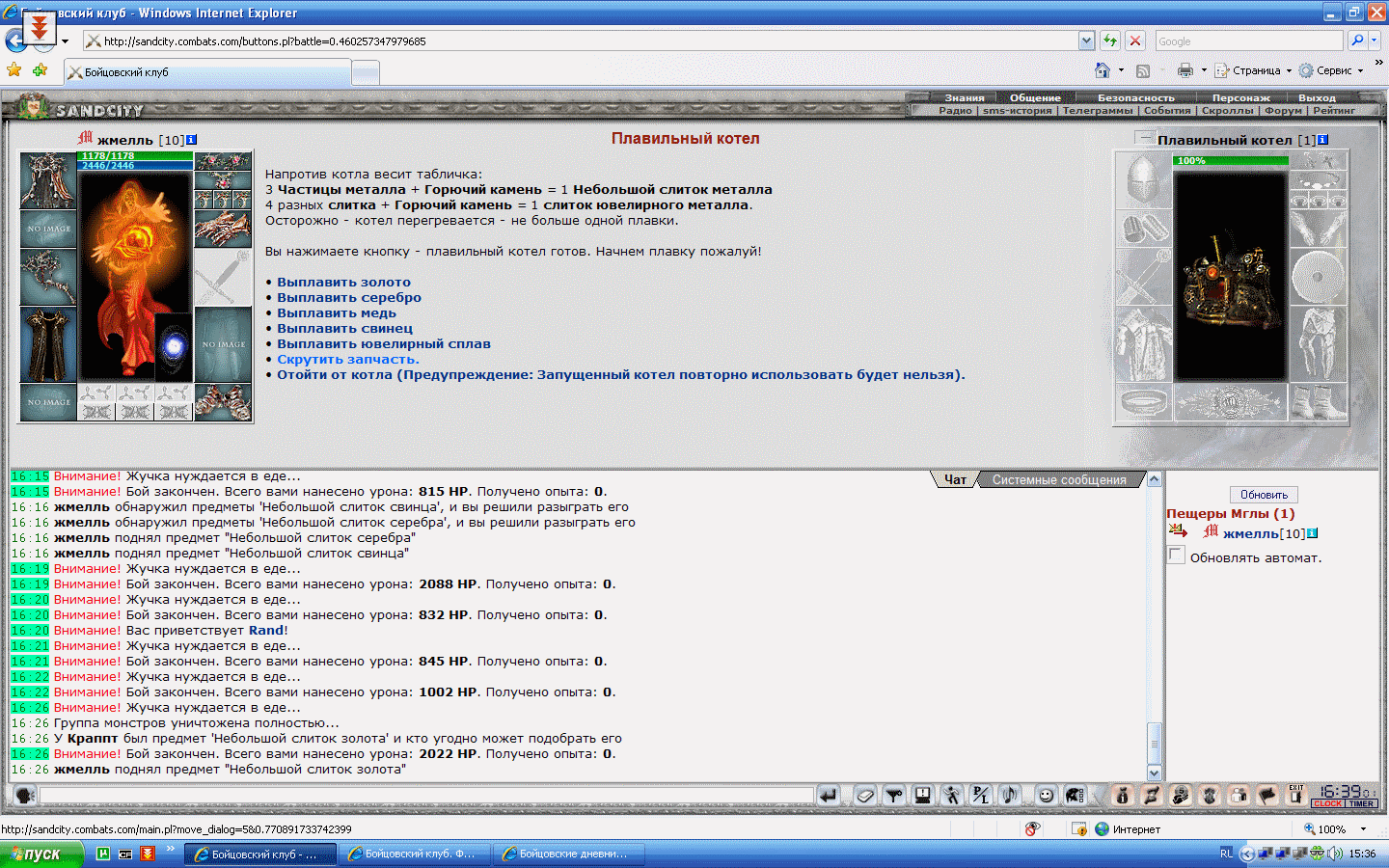Click the empty shield slot of Плавильный котел

[x=1318, y=277]
